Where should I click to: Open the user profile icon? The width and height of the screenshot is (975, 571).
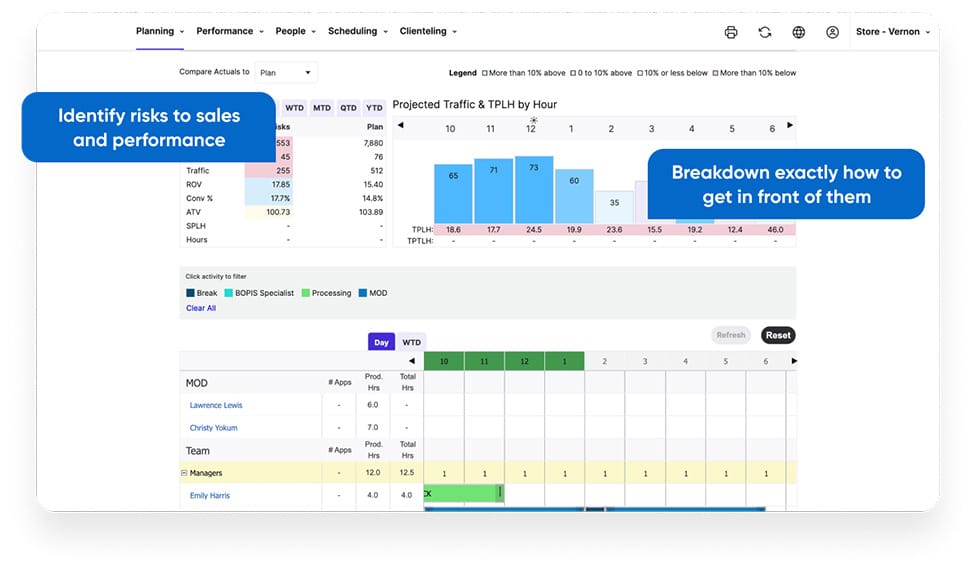pyautogui.click(x=832, y=32)
